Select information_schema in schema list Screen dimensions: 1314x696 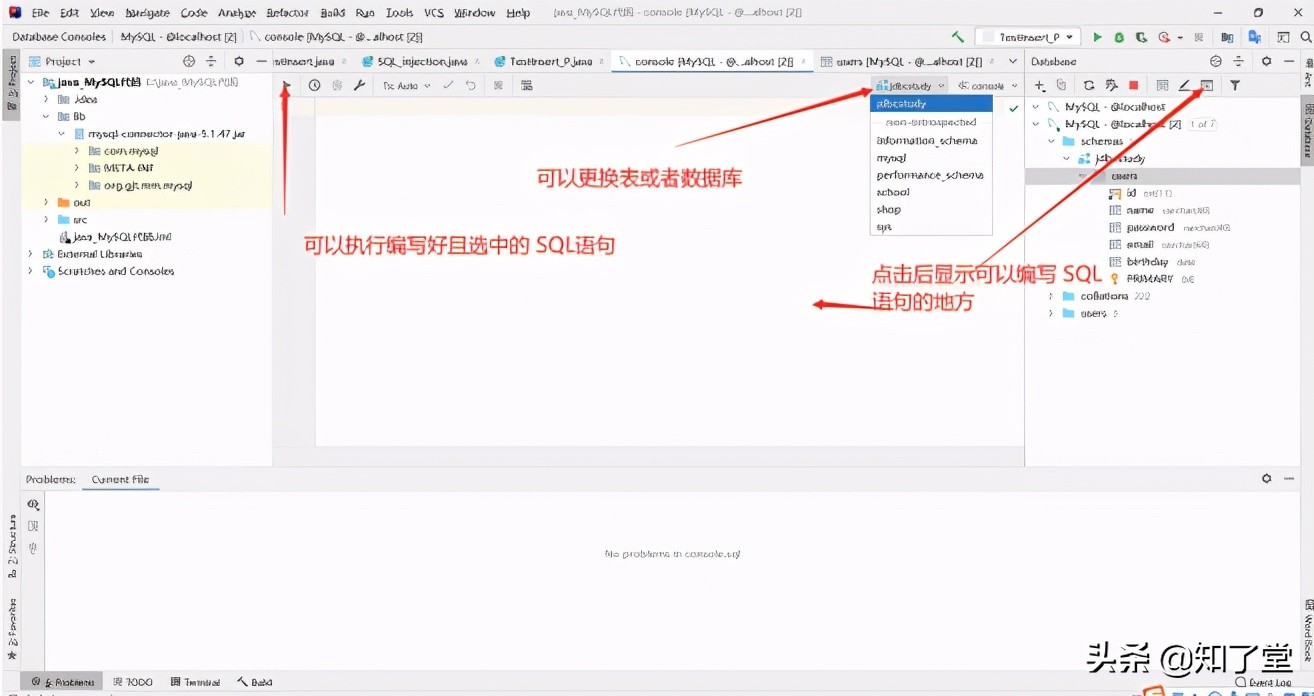[x=931, y=141]
